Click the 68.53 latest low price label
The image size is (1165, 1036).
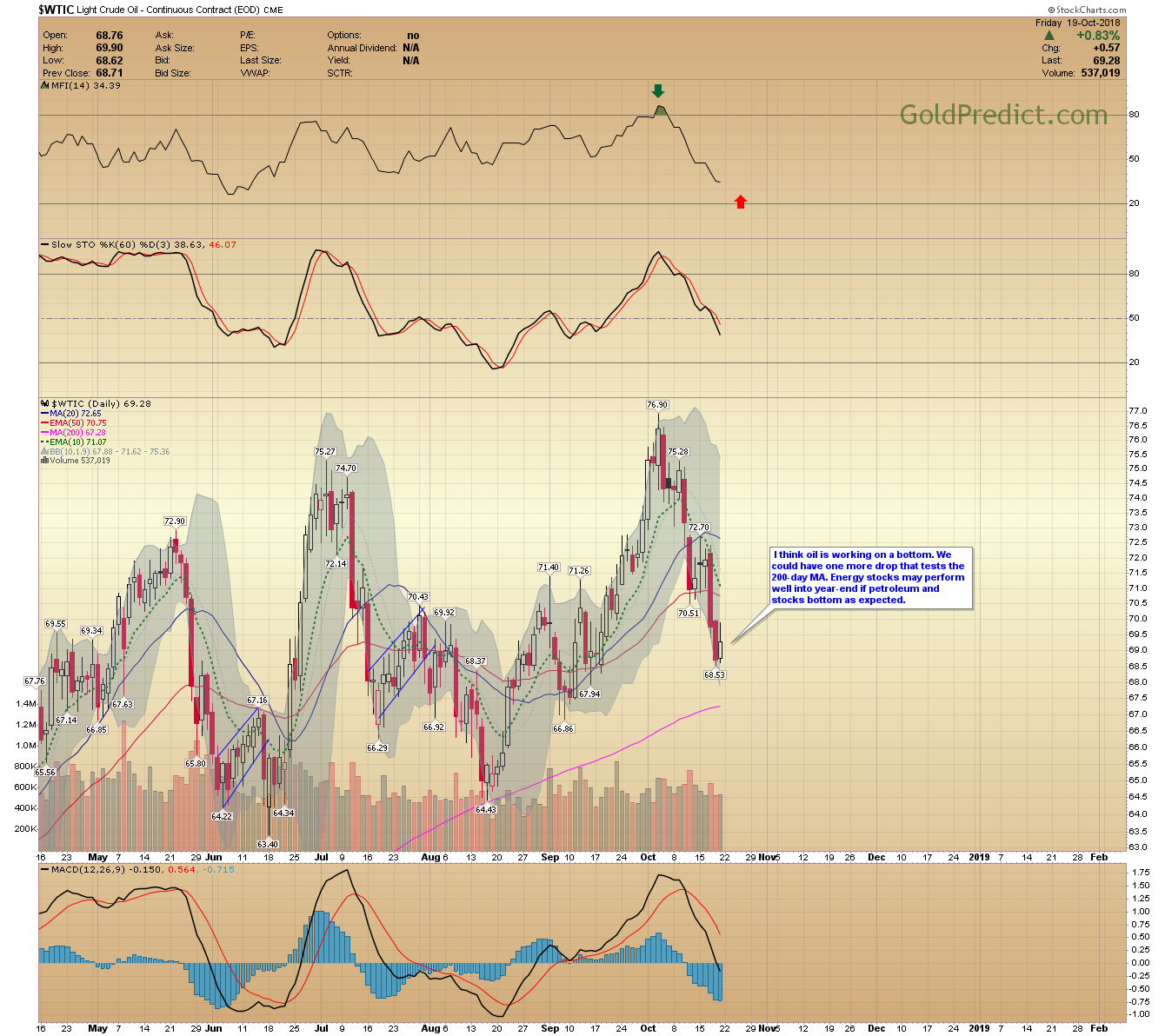715,675
